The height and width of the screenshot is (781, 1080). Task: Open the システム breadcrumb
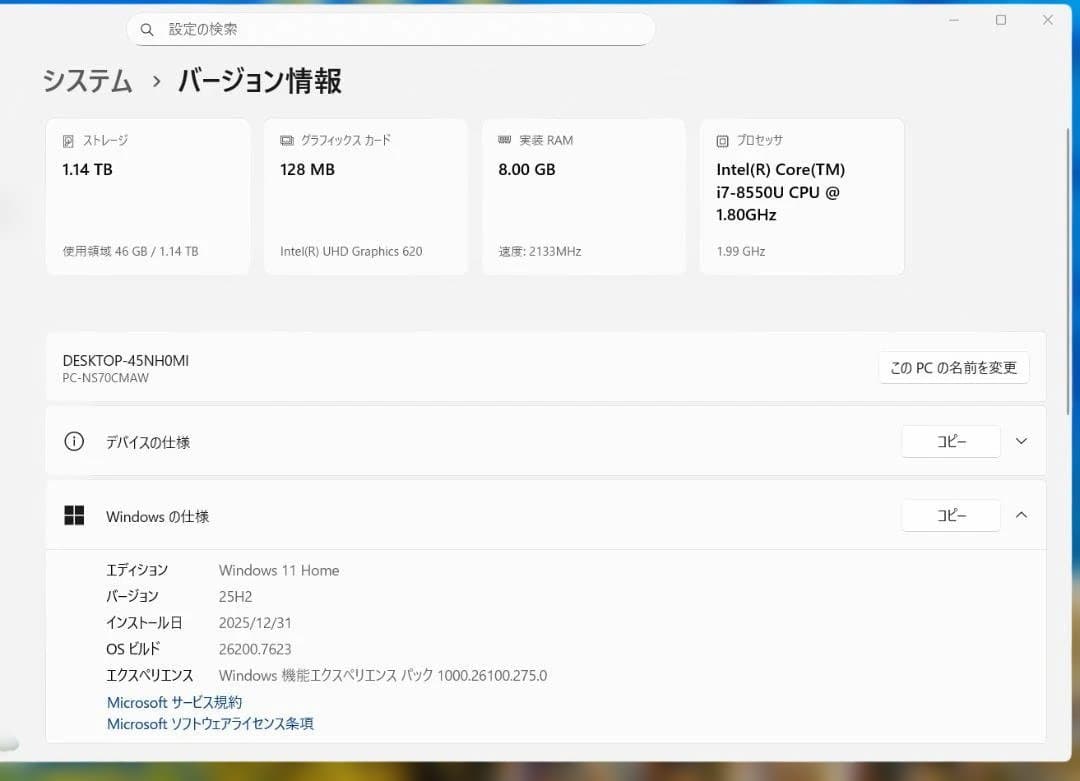tap(87, 81)
